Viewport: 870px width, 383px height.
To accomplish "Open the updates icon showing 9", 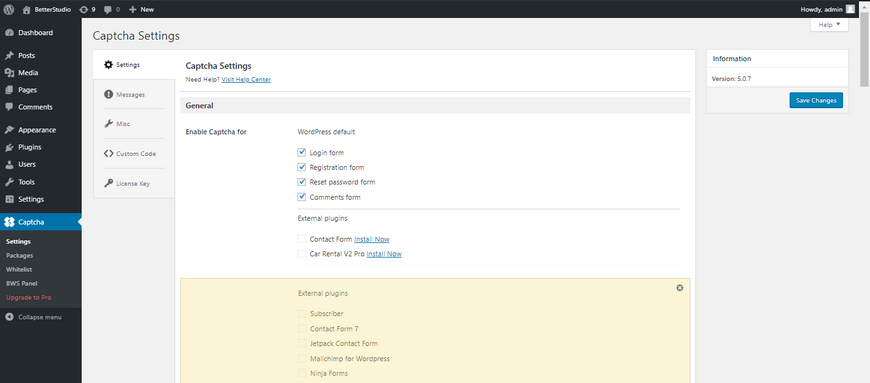I will (84, 9).
